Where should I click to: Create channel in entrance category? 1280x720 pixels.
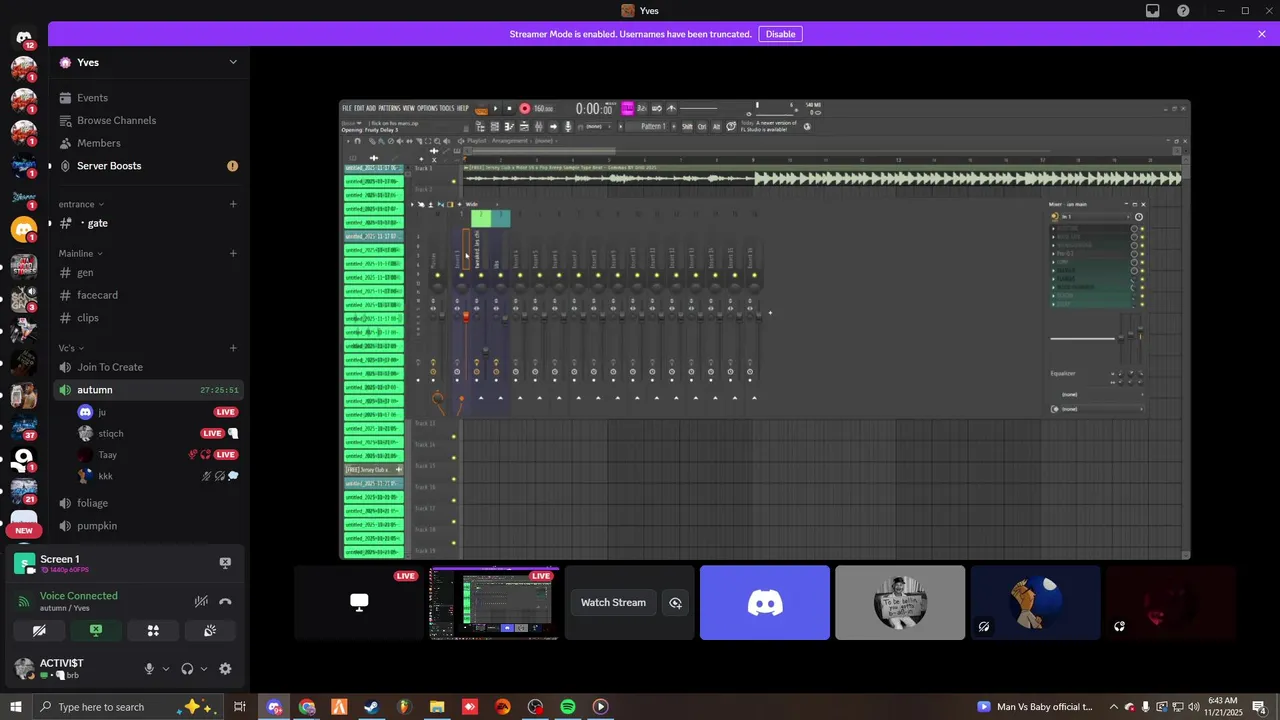[x=233, y=204]
